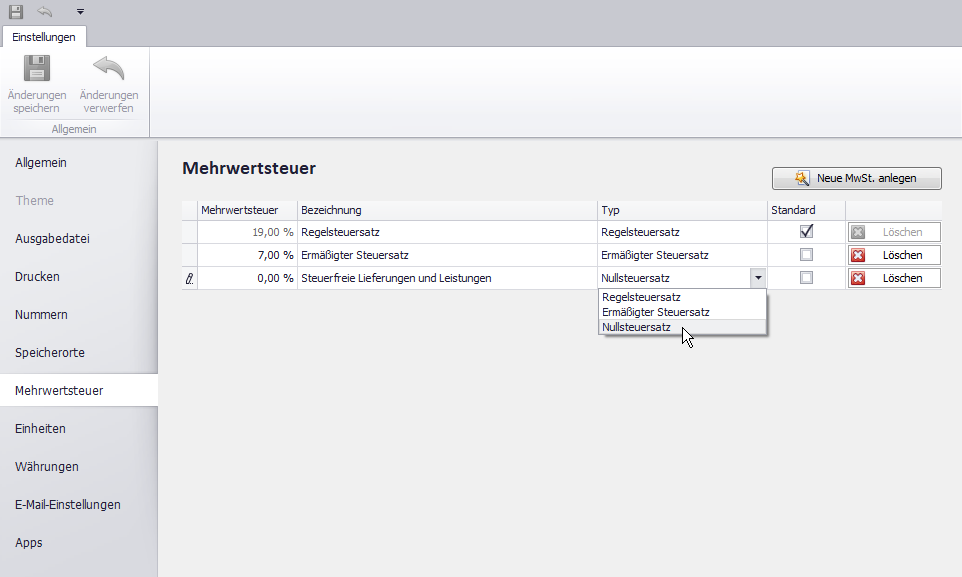The width and height of the screenshot is (962, 577).
Task: Click Ermäßigter Steuersatz Typ cell in 7% row
Action: [682, 255]
